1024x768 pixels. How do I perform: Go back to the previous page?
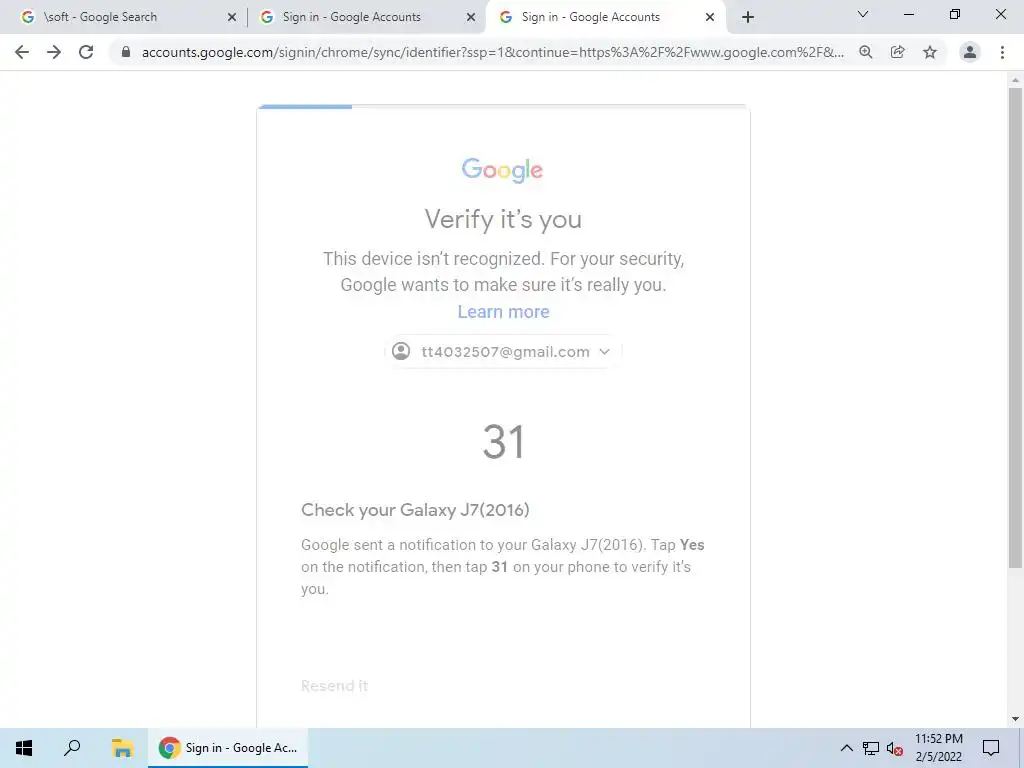(22, 52)
